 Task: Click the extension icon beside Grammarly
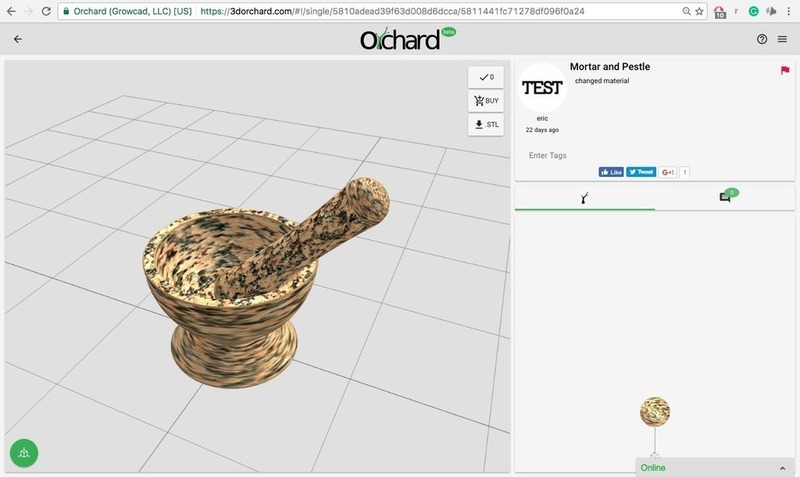[x=771, y=11]
